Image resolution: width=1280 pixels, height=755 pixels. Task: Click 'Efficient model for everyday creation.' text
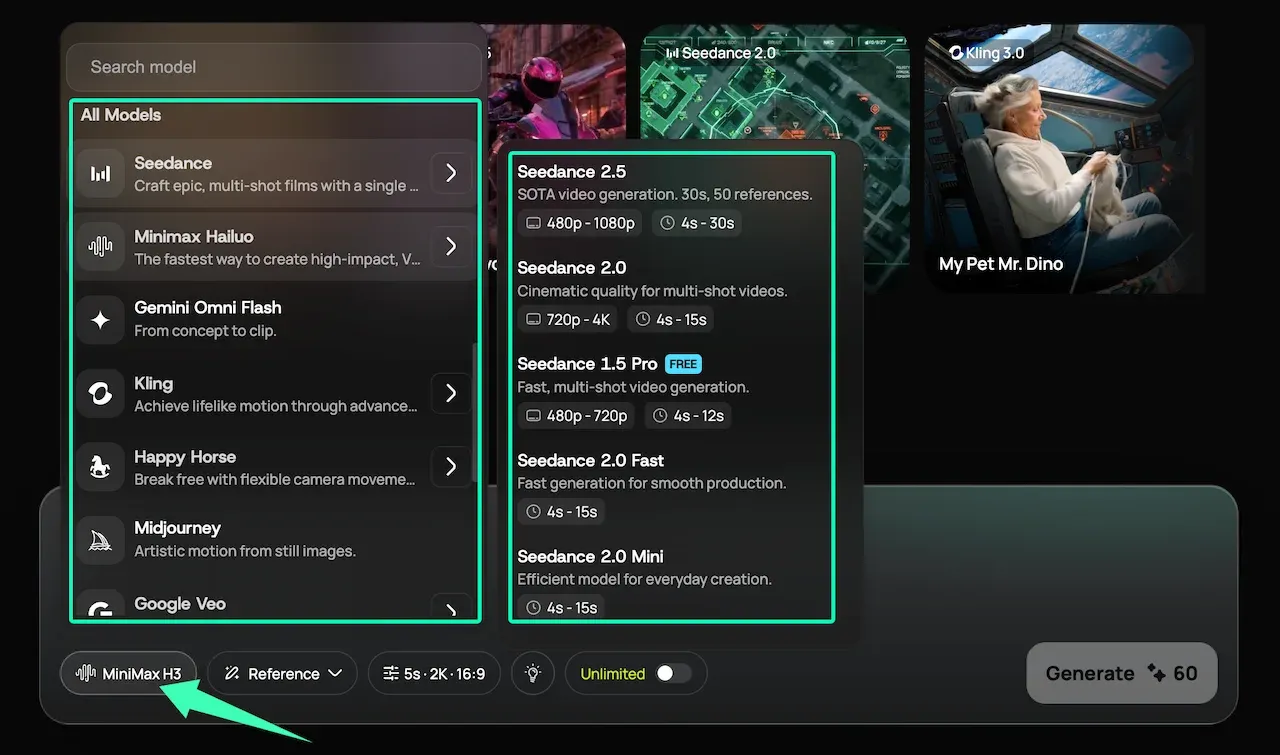point(644,579)
